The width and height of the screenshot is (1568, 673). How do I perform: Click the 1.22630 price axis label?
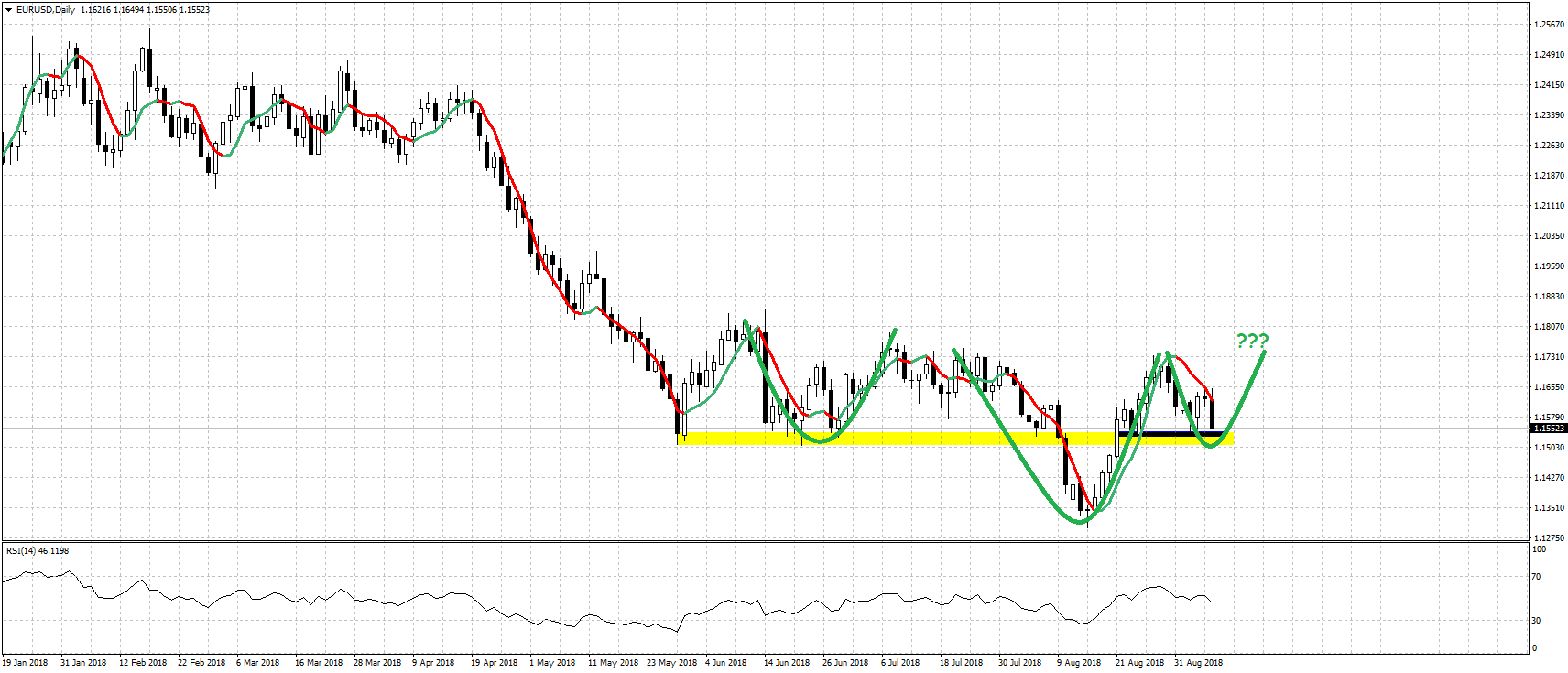coord(1549,146)
